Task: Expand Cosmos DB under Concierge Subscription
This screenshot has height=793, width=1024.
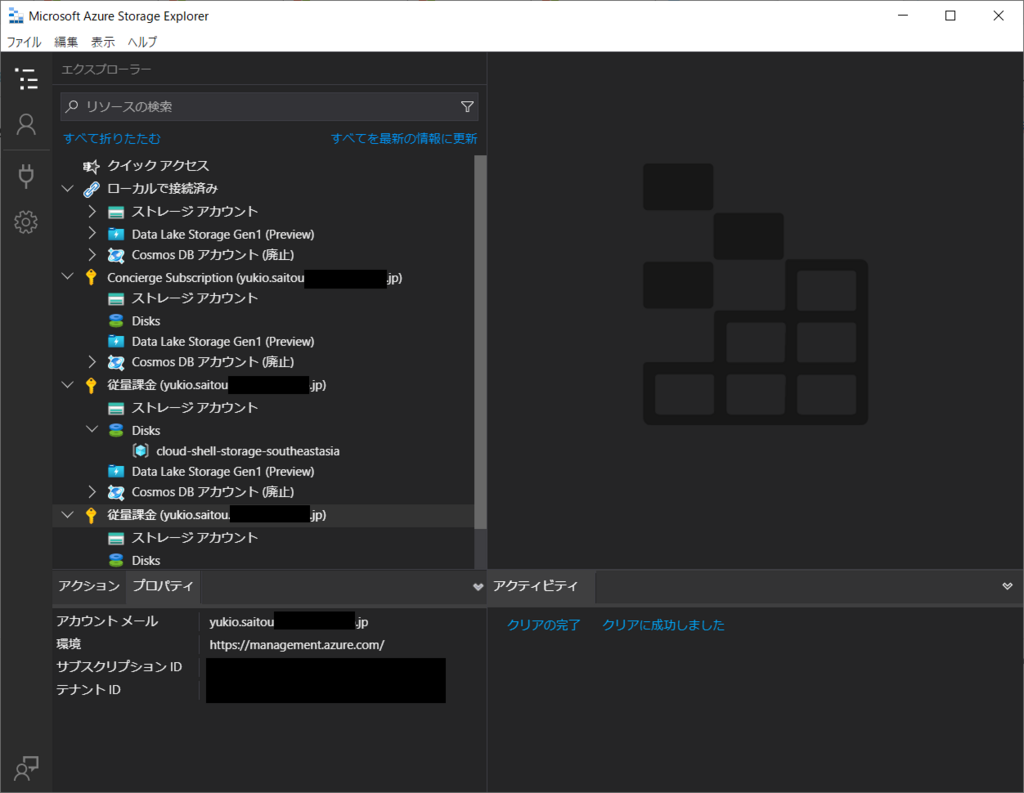Action: pyautogui.click(x=92, y=362)
